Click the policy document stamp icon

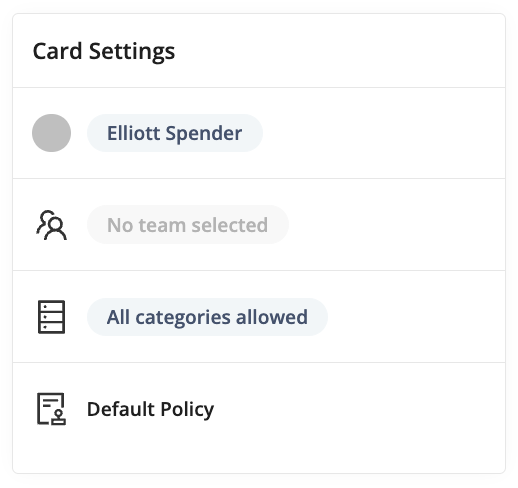(51, 409)
